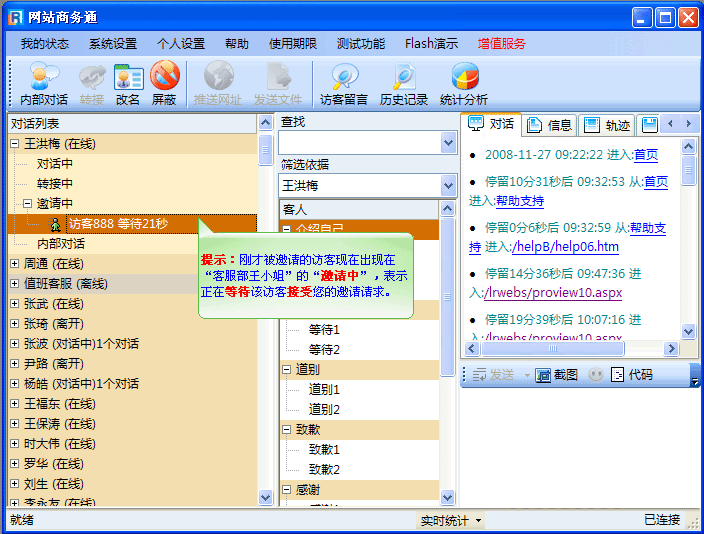704x534 pixels.
Task: Click the 增值服务 menu item
Action: click(501, 44)
